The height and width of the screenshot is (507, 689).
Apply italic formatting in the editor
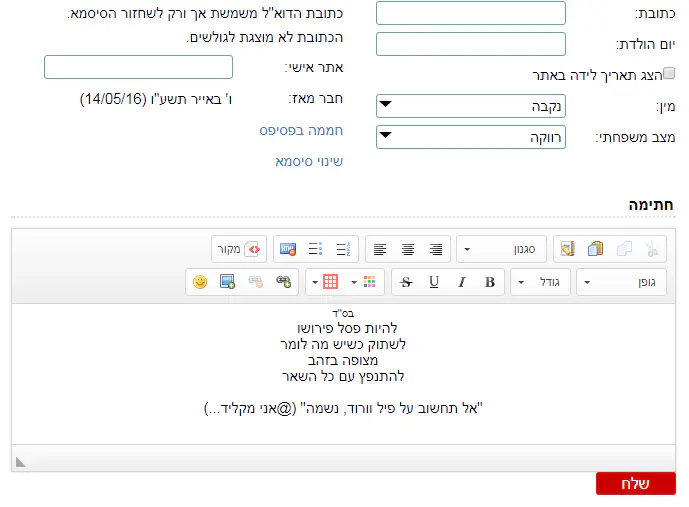coord(462,283)
